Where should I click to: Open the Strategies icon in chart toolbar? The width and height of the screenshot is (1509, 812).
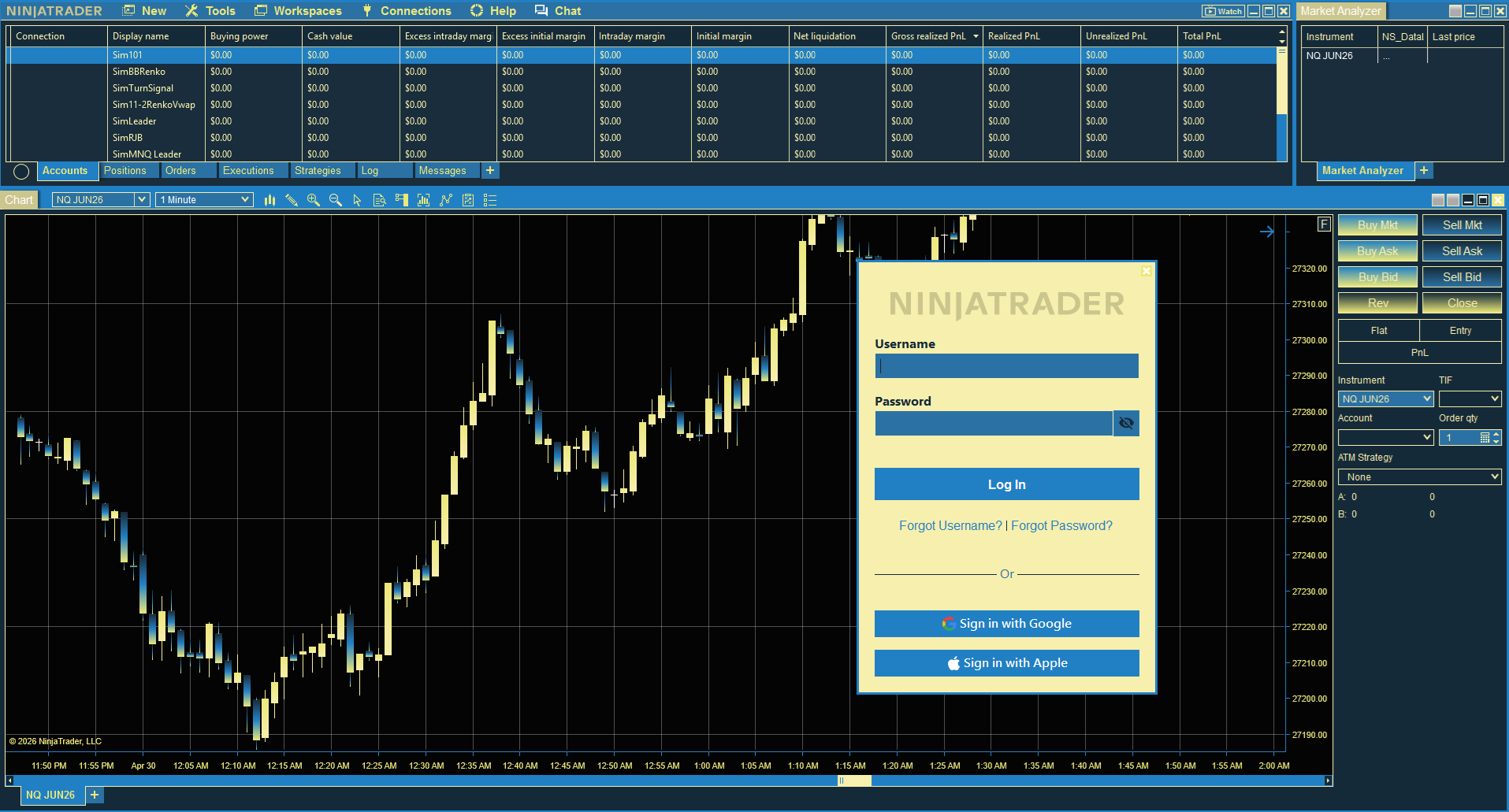coord(468,200)
